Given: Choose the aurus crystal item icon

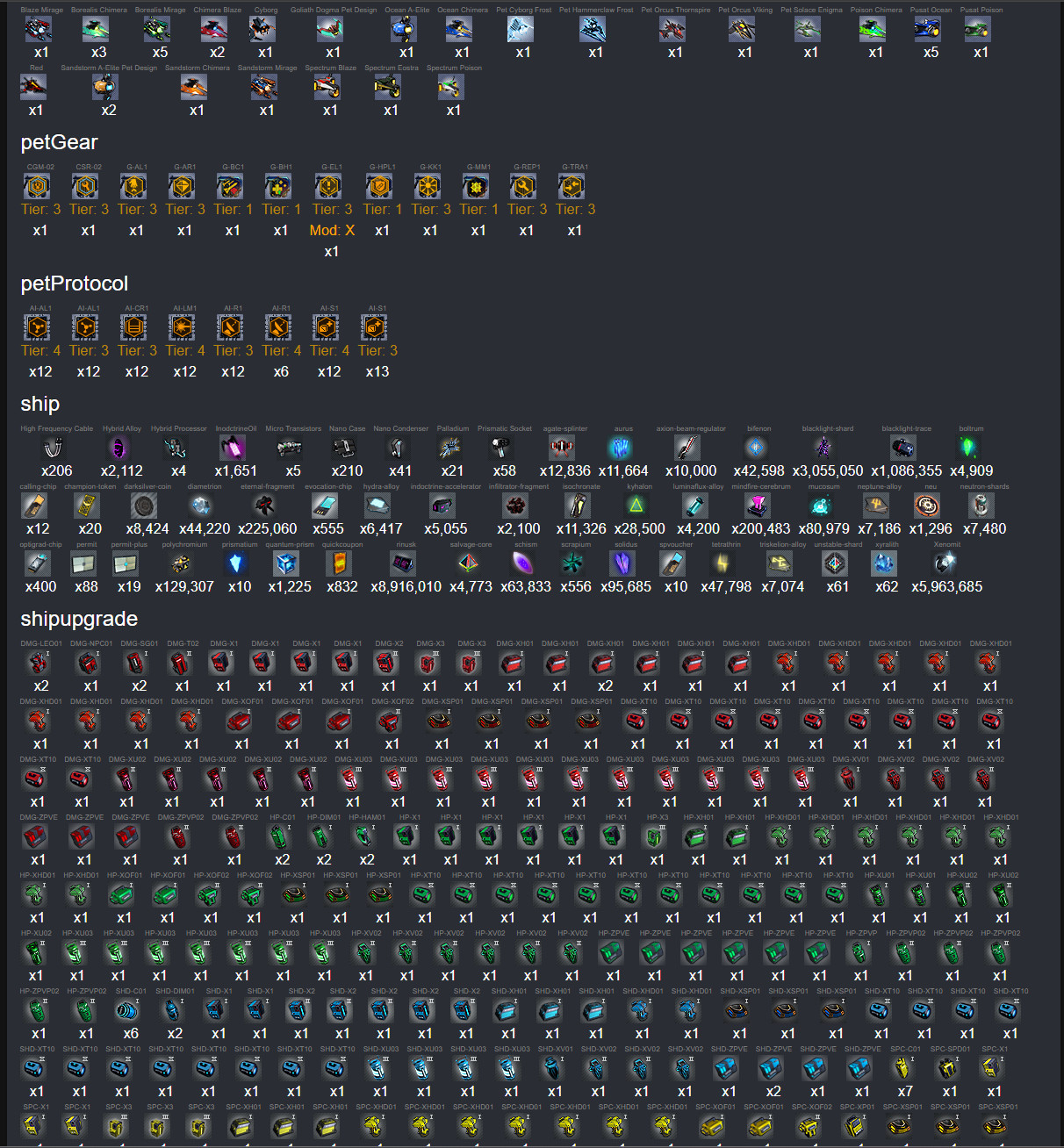Looking at the screenshot, I should 621,448.
